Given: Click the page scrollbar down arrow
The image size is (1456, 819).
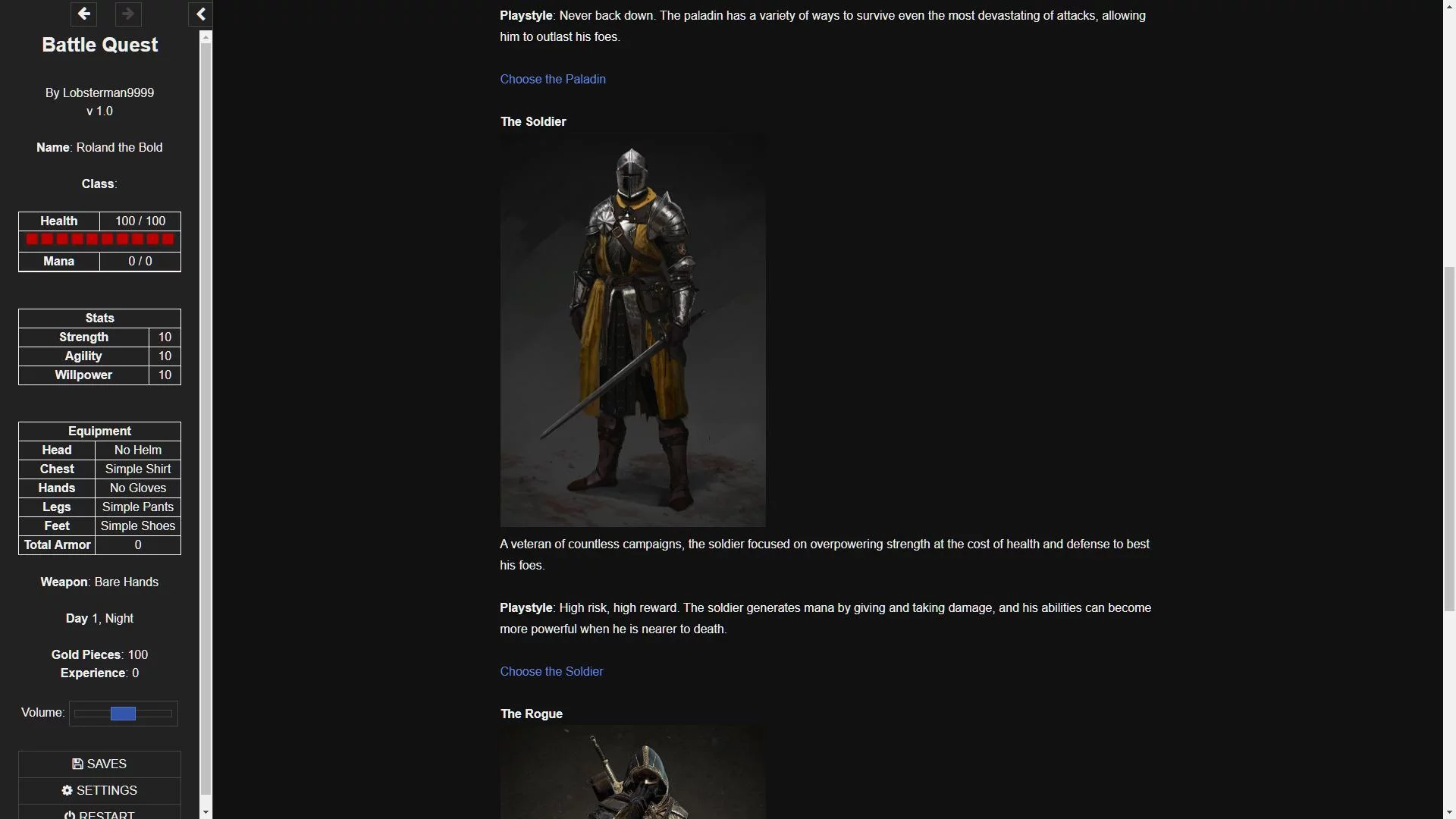Looking at the screenshot, I should [1449, 812].
